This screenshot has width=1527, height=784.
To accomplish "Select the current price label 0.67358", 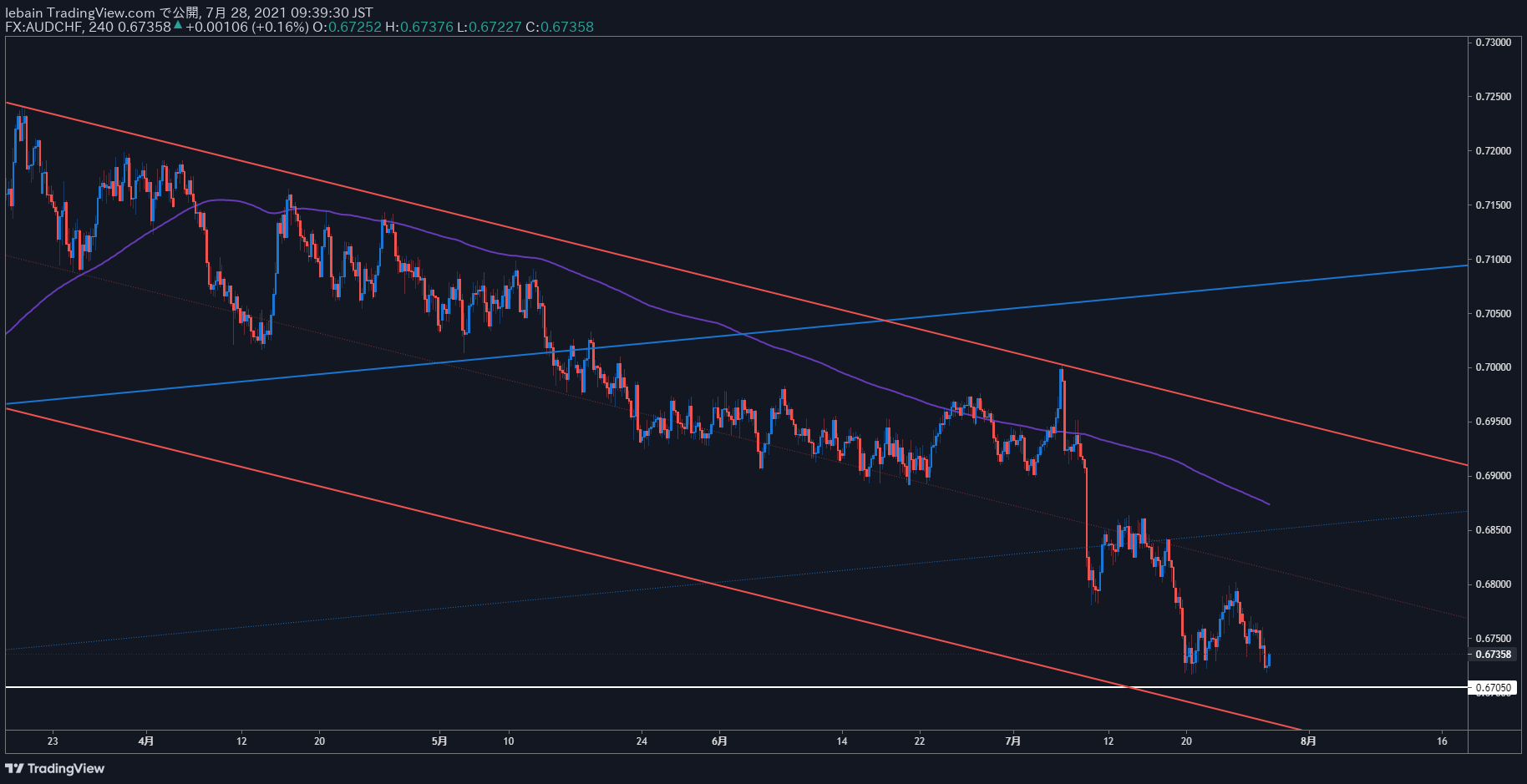I will point(1493,655).
